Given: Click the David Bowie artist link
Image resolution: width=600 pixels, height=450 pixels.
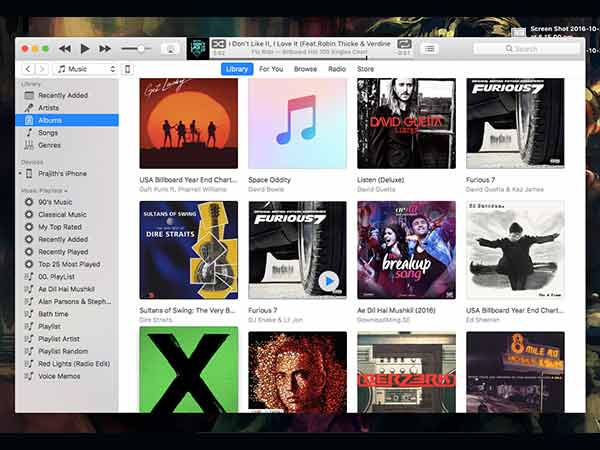Looking at the screenshot, I should pyautogui.click(x=266, y=189).
